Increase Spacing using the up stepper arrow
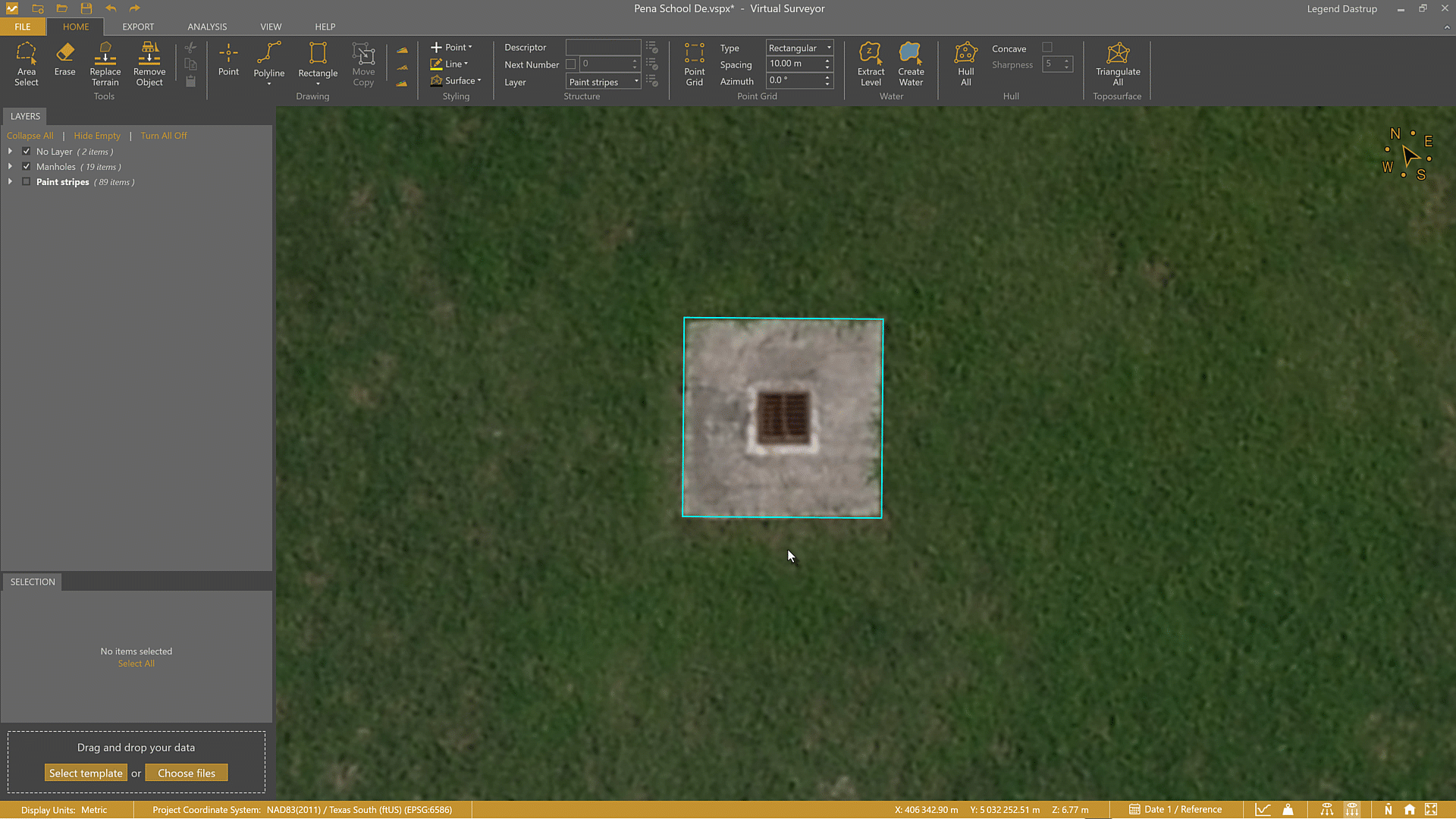 [827, 60]
